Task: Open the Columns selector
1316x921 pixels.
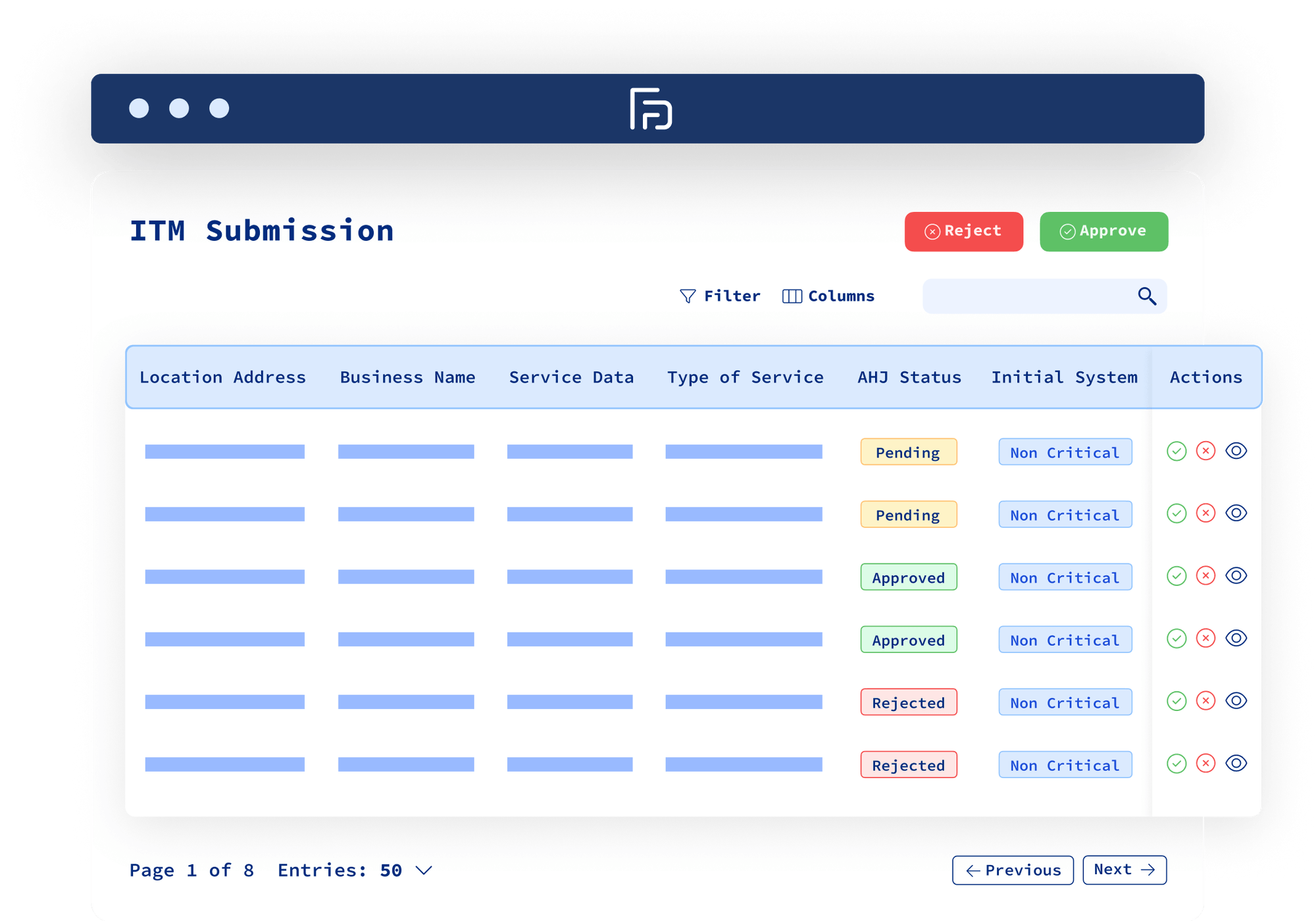Action: pos(841,296)
